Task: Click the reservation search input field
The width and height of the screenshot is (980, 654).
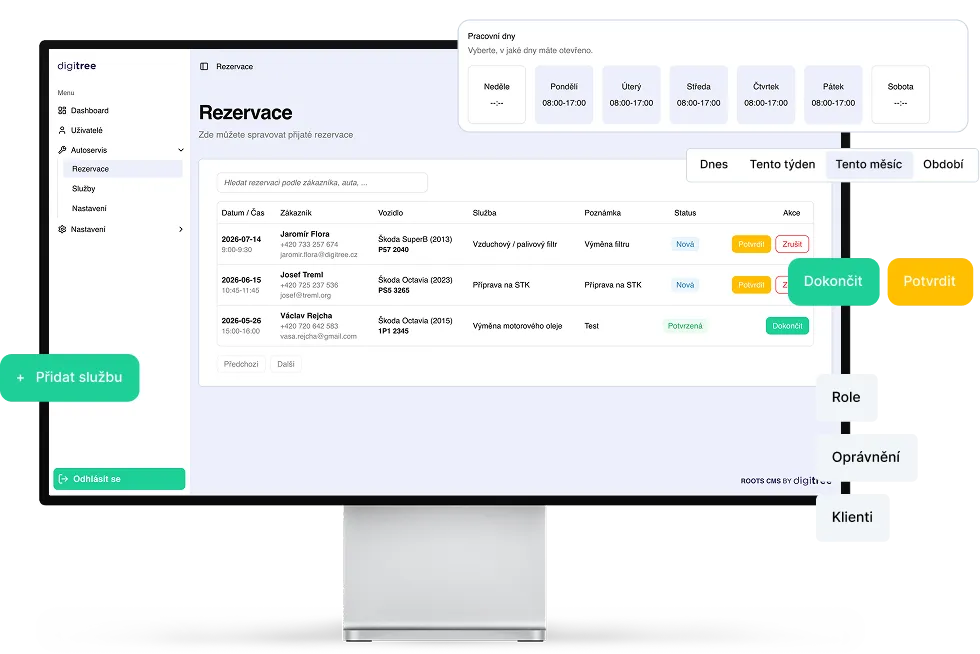Action: click(x=322, y=183)
